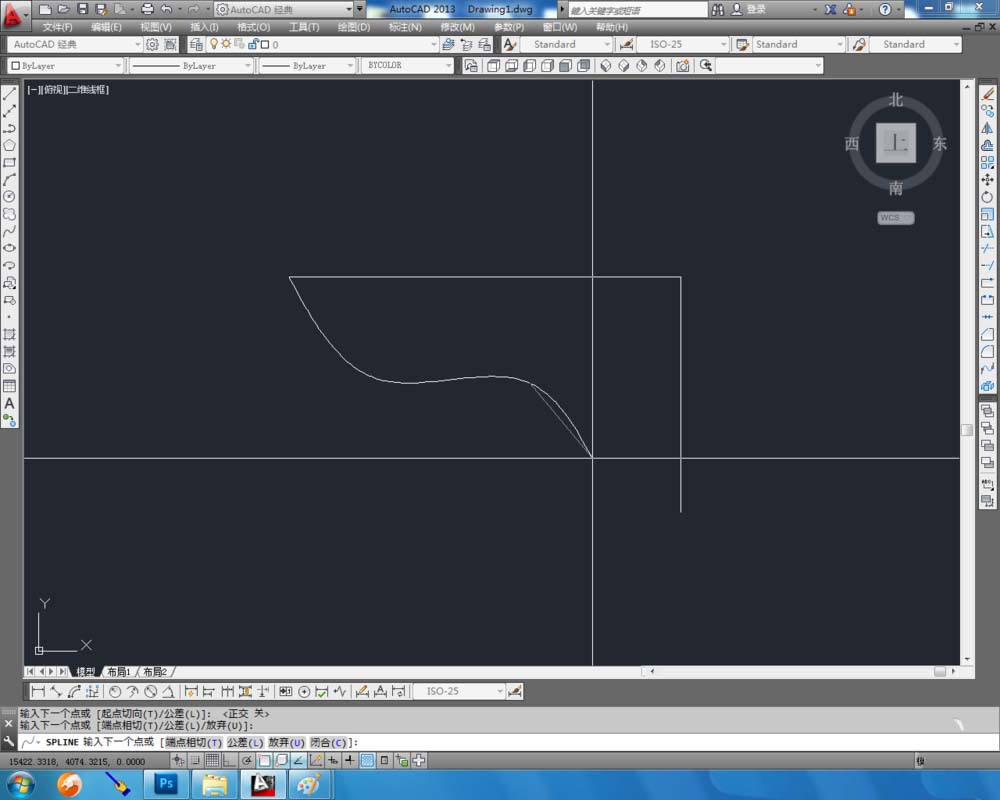The image size is (1000, 800).
Task: Toggle Object Snap Tracking in the status bar
Action: pyautogui.click(x=298, y=760)
